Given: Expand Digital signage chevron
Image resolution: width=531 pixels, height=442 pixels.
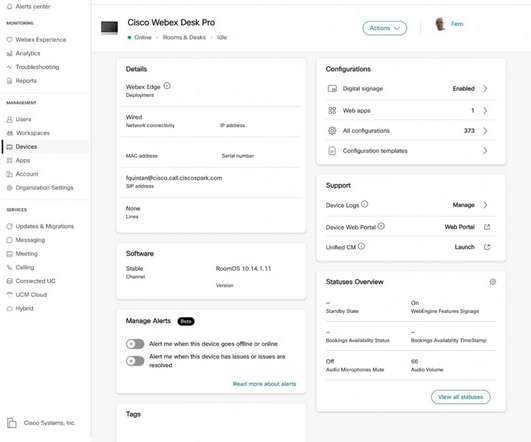Looking at the screenshot, I should click(485, 88).
